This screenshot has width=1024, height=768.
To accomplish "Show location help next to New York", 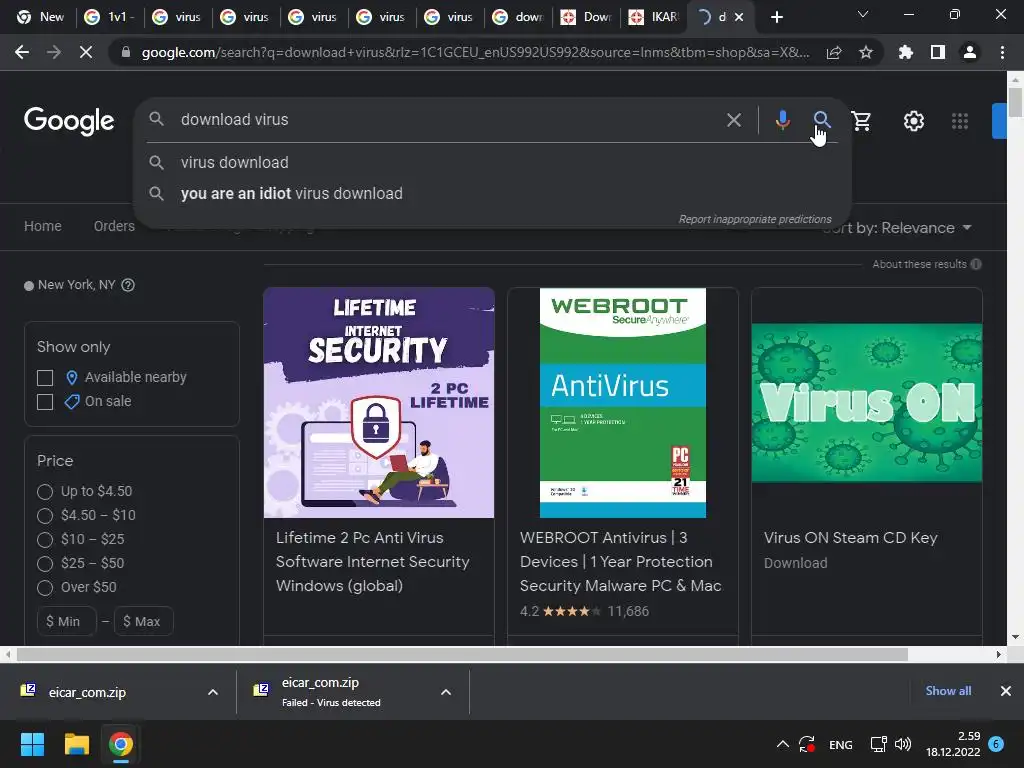I will pos(128,285).
